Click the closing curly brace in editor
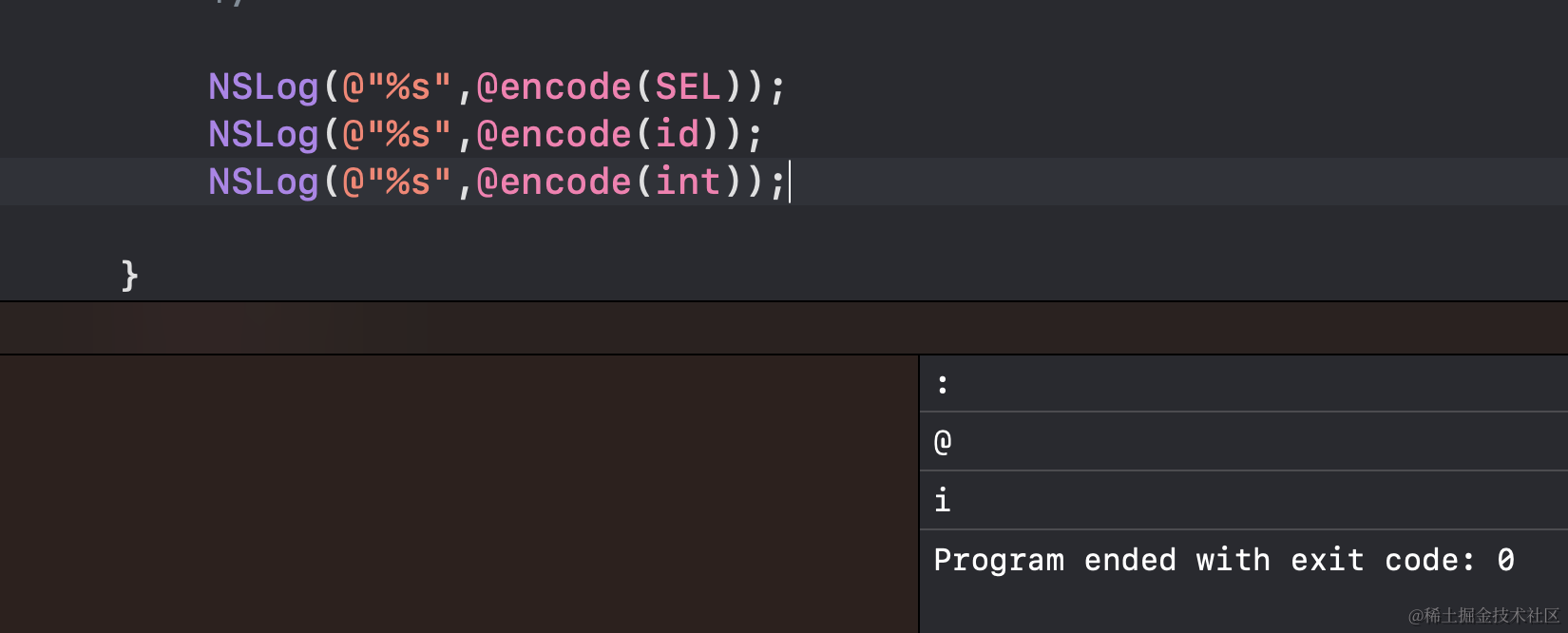The height and width of the screenshot is (633, 1568). [130, 276]
